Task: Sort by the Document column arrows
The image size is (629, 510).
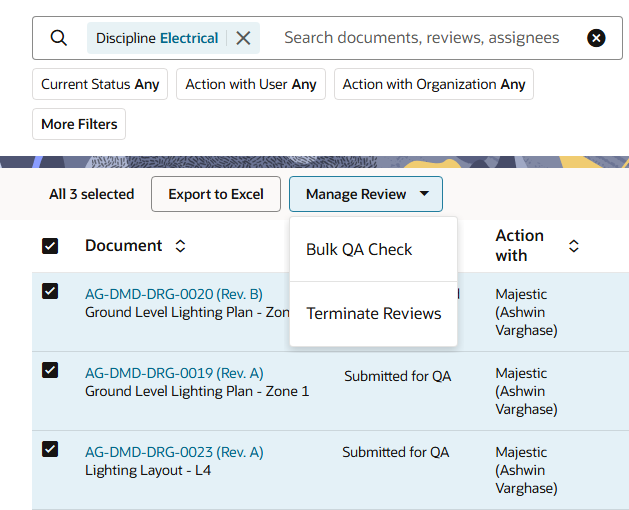Action: pos(180,246)
